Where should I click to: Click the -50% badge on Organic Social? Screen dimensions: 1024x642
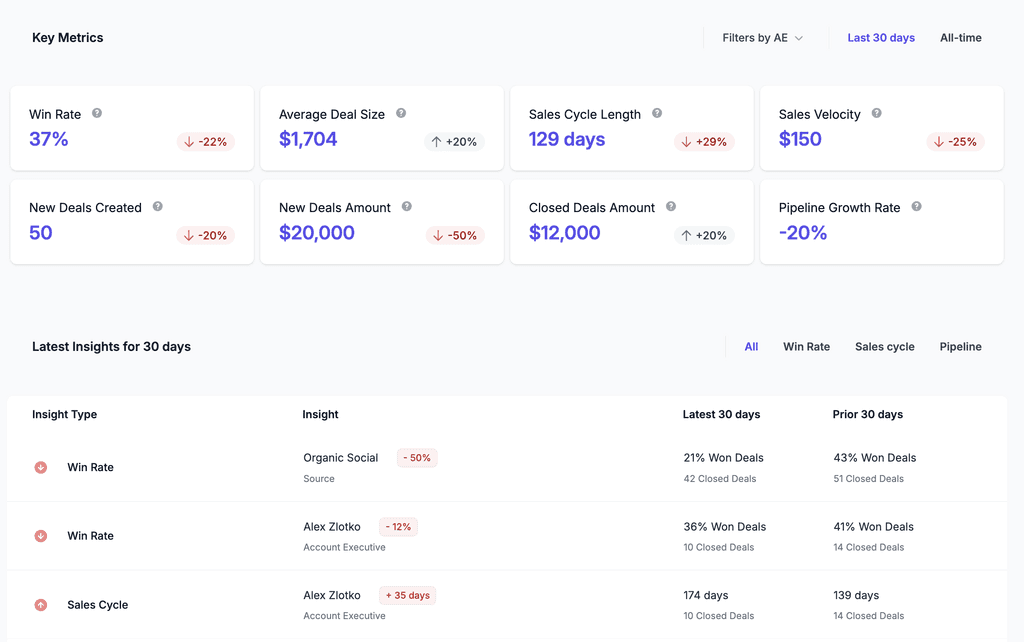416,457
